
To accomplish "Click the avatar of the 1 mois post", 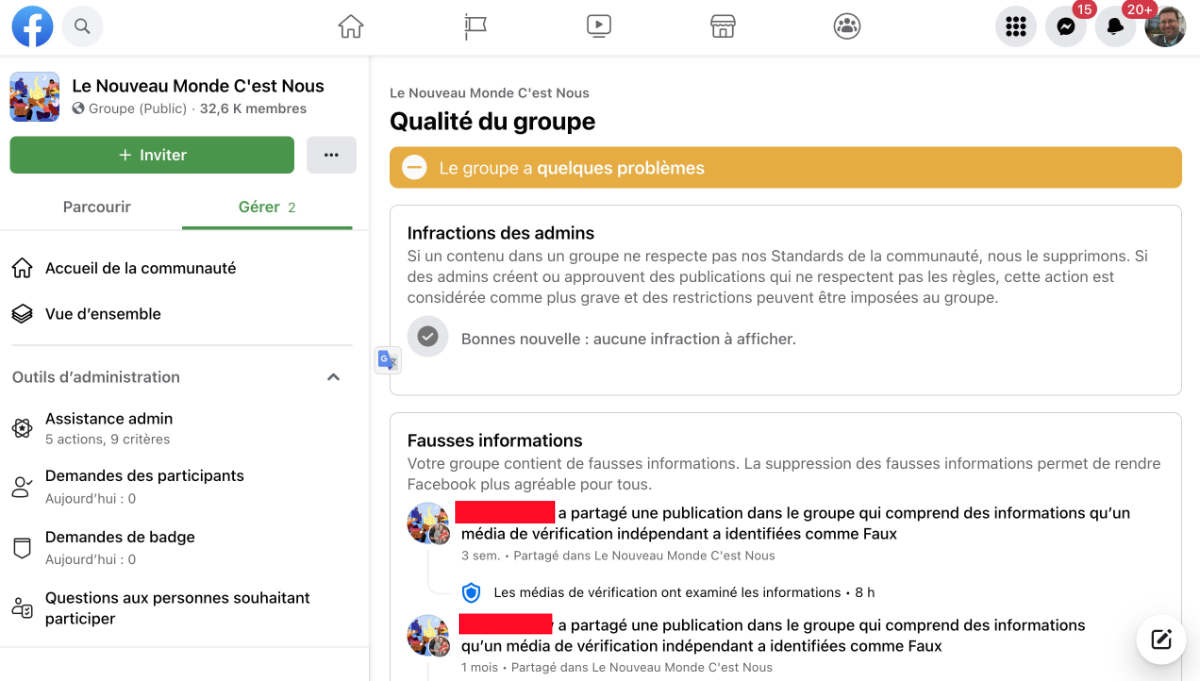I will [x=428, y=636].
